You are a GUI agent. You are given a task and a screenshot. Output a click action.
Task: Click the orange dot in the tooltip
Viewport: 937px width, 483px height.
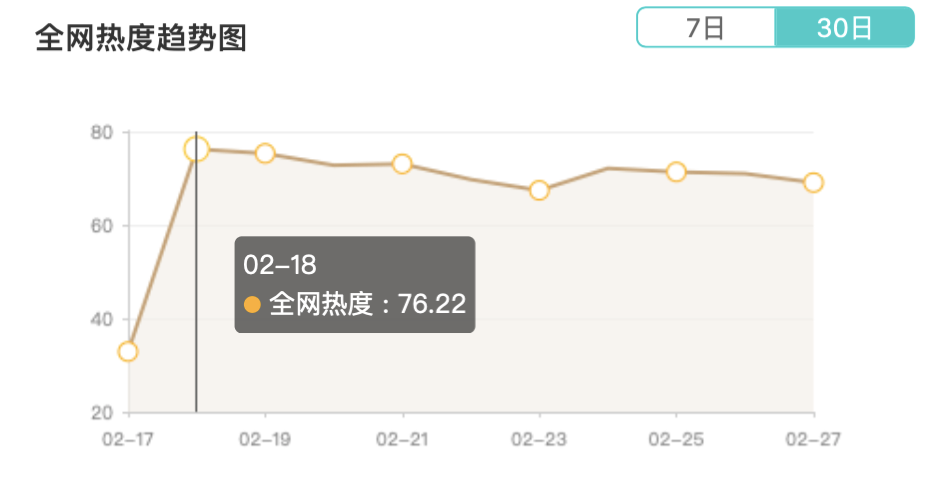point(252,304)
